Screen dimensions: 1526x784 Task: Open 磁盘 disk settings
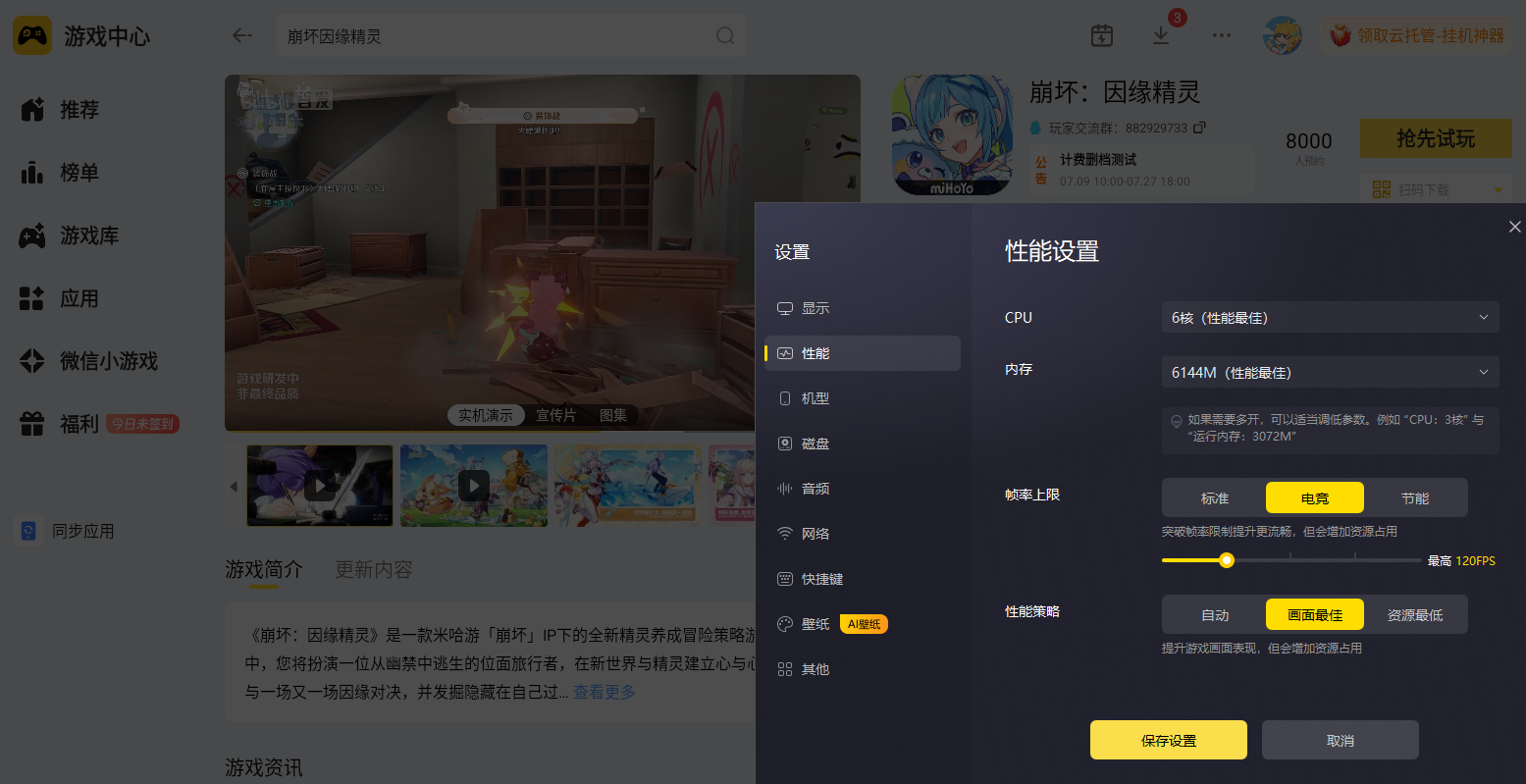tap(863, 444)
